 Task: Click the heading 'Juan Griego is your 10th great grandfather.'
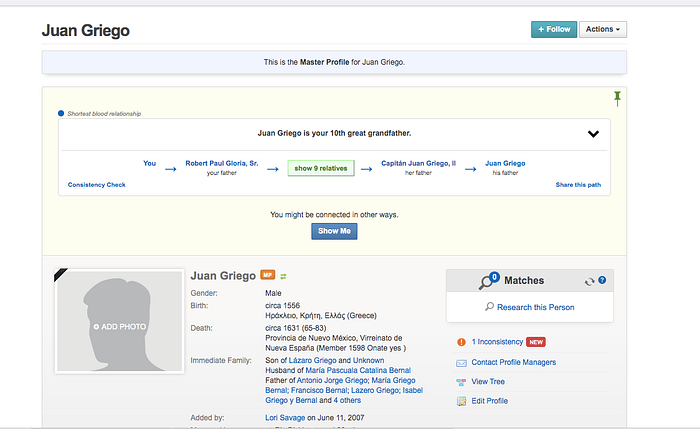coord(334,133)
